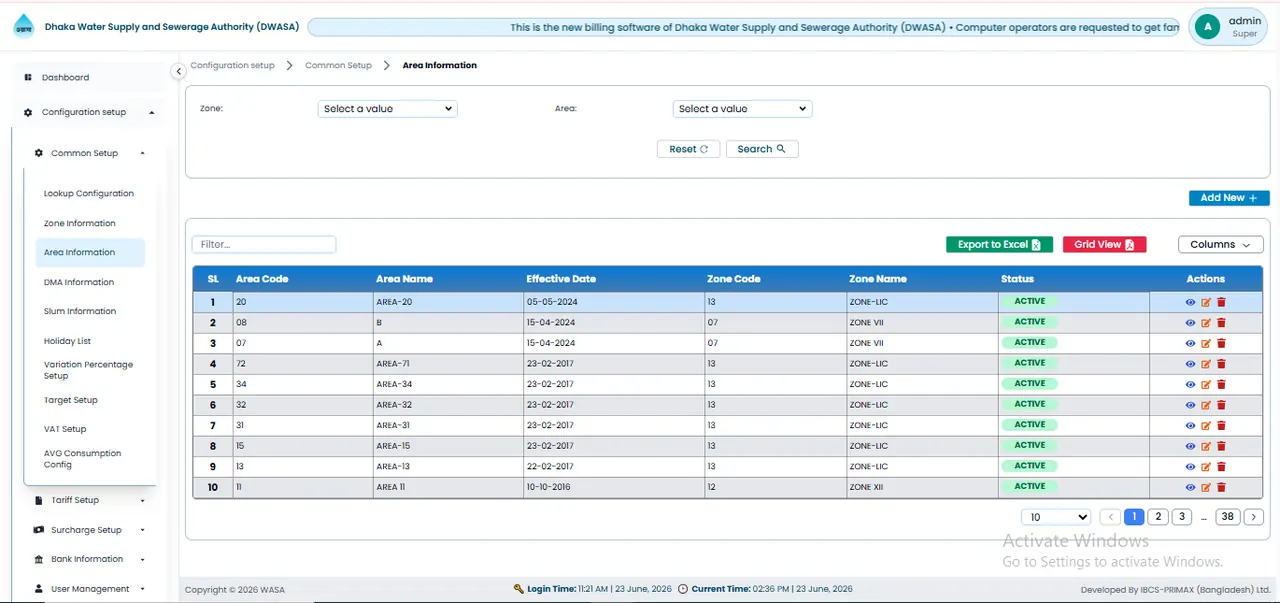Expand the Tariff Setup menu

89,500
